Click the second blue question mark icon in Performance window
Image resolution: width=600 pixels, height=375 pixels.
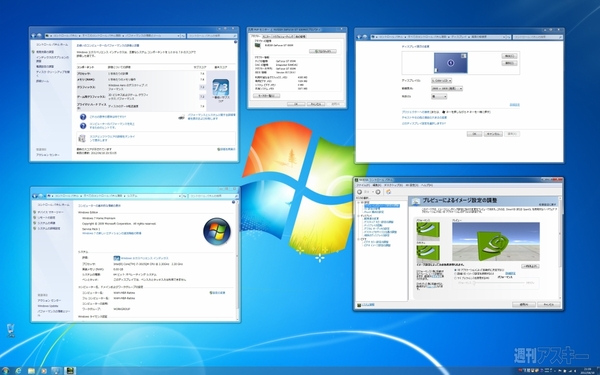coord(83,126)
